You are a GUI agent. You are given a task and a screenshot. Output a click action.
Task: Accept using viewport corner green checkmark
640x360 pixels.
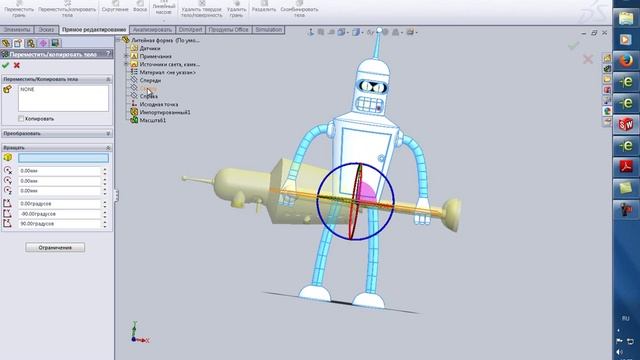[574, 45]
